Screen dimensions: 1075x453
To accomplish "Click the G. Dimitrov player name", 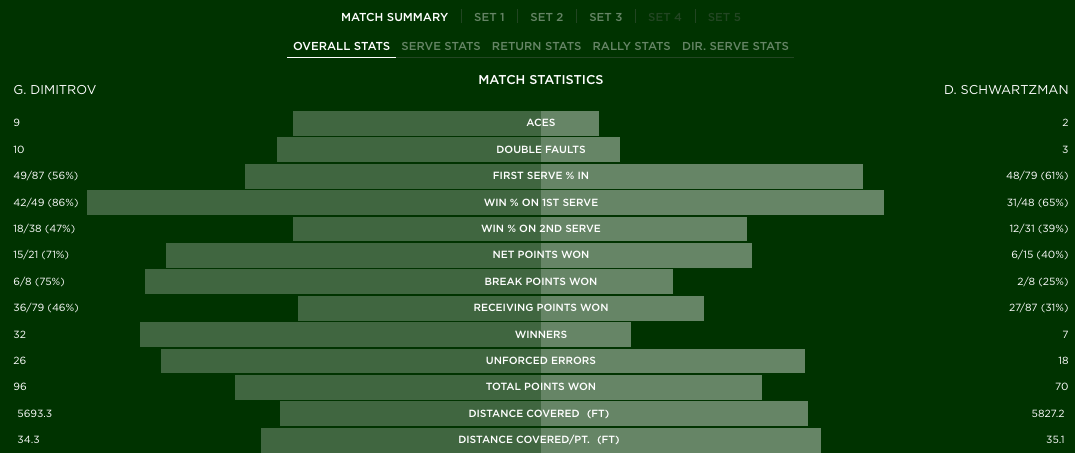I will click(55, 90).
